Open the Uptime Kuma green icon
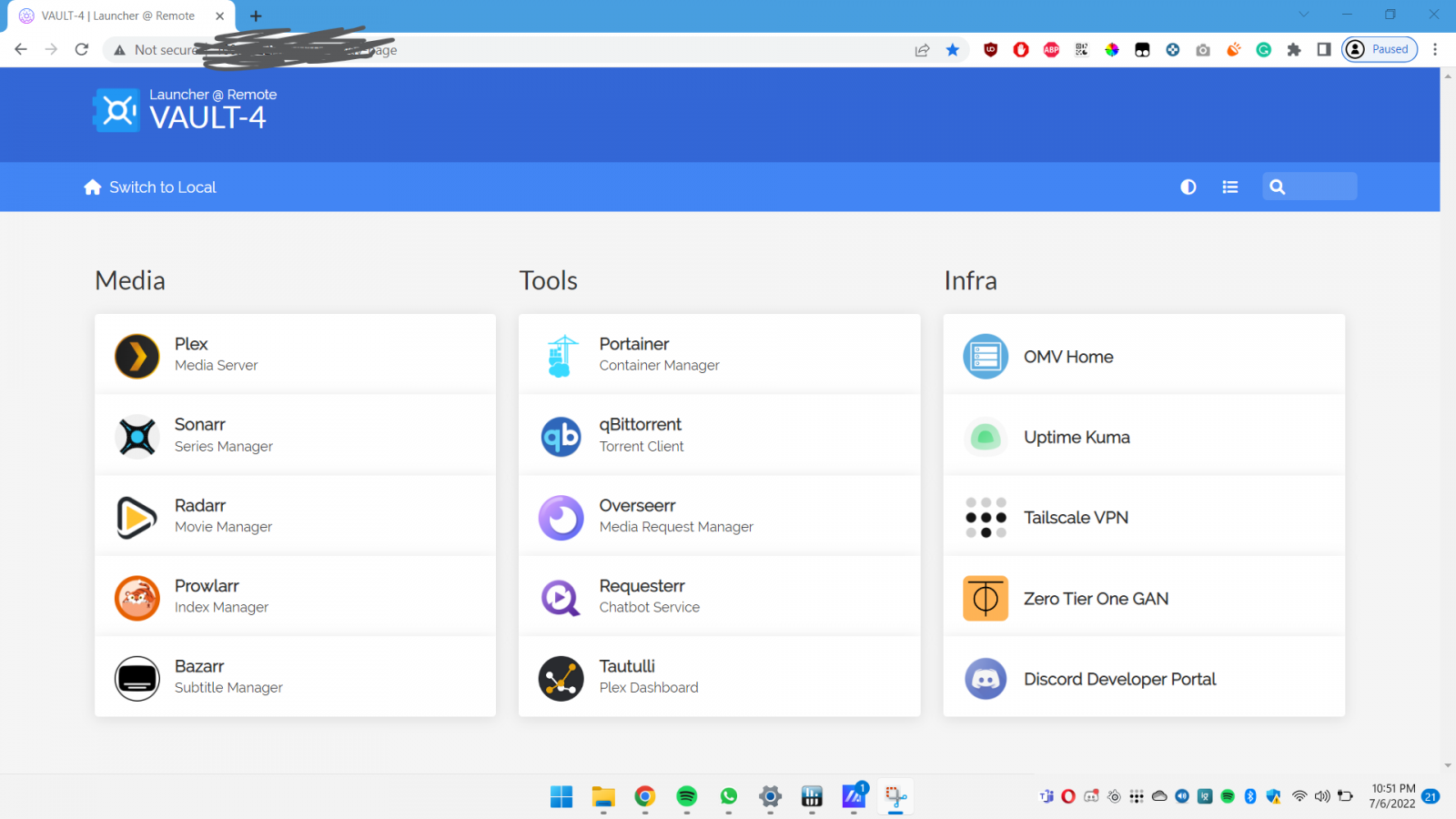The image size is (1456, 819). 986,437
